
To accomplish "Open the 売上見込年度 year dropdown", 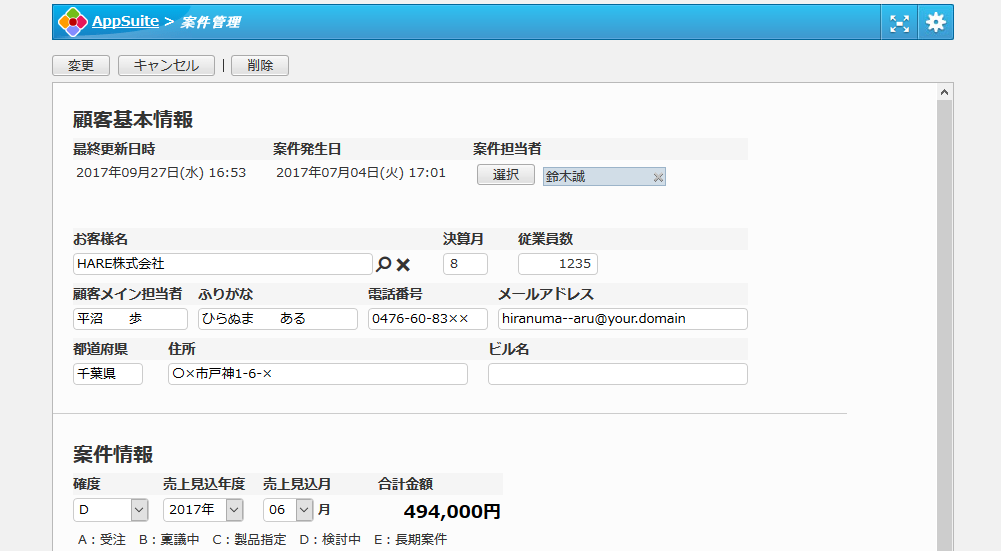I will (233, 510).
